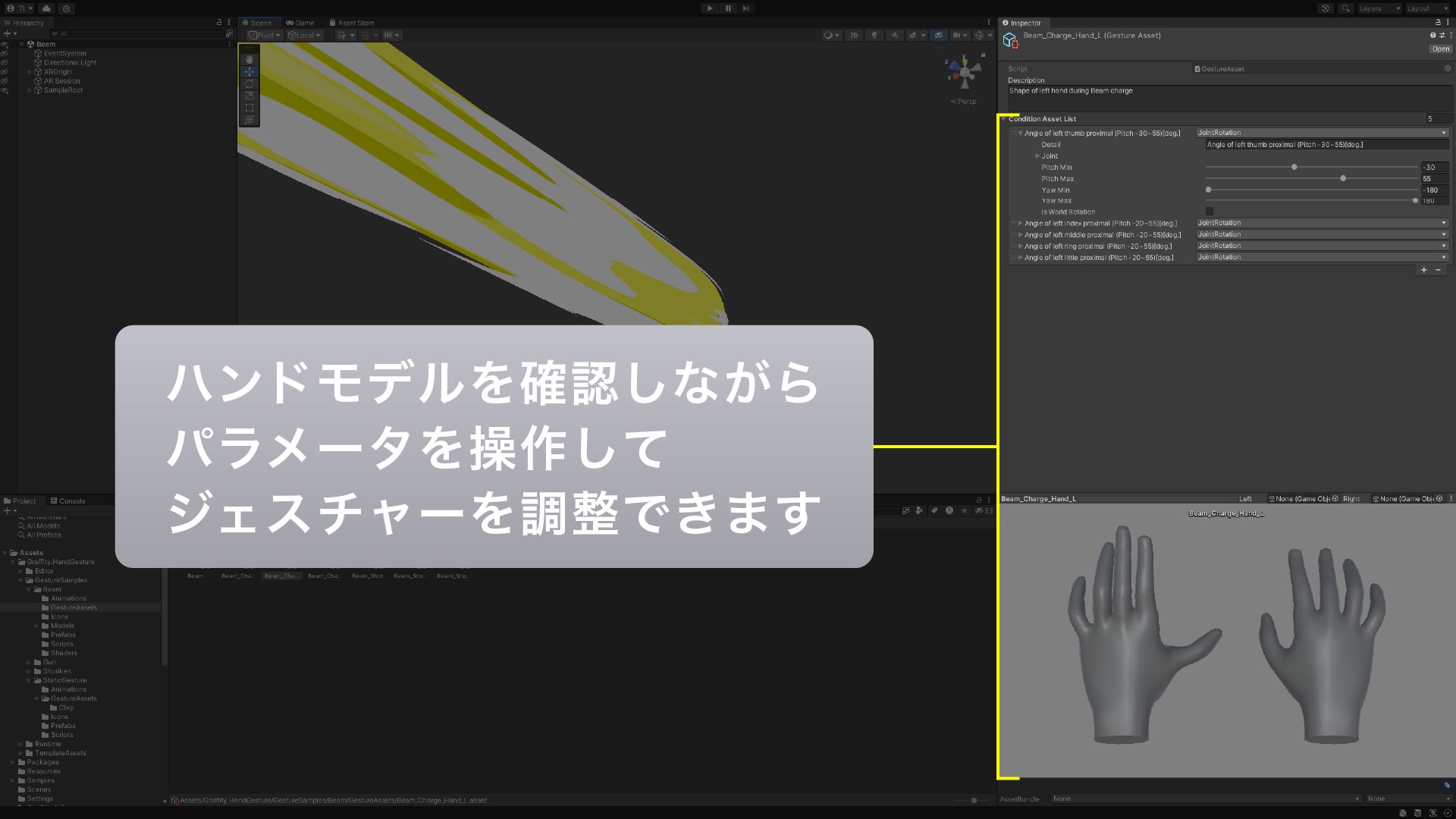
Task: Toggle 2D scene view mode
Action: point(854,35)
